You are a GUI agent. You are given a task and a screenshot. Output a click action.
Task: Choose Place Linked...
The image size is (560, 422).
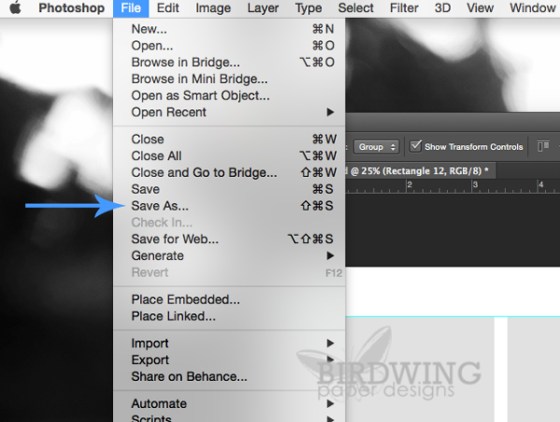(x=229, y=316)
